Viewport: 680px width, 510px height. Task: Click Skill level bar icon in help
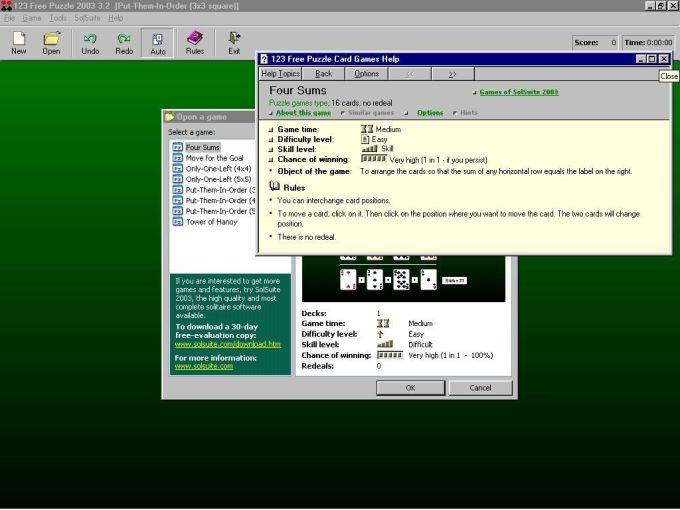point(369,149)
